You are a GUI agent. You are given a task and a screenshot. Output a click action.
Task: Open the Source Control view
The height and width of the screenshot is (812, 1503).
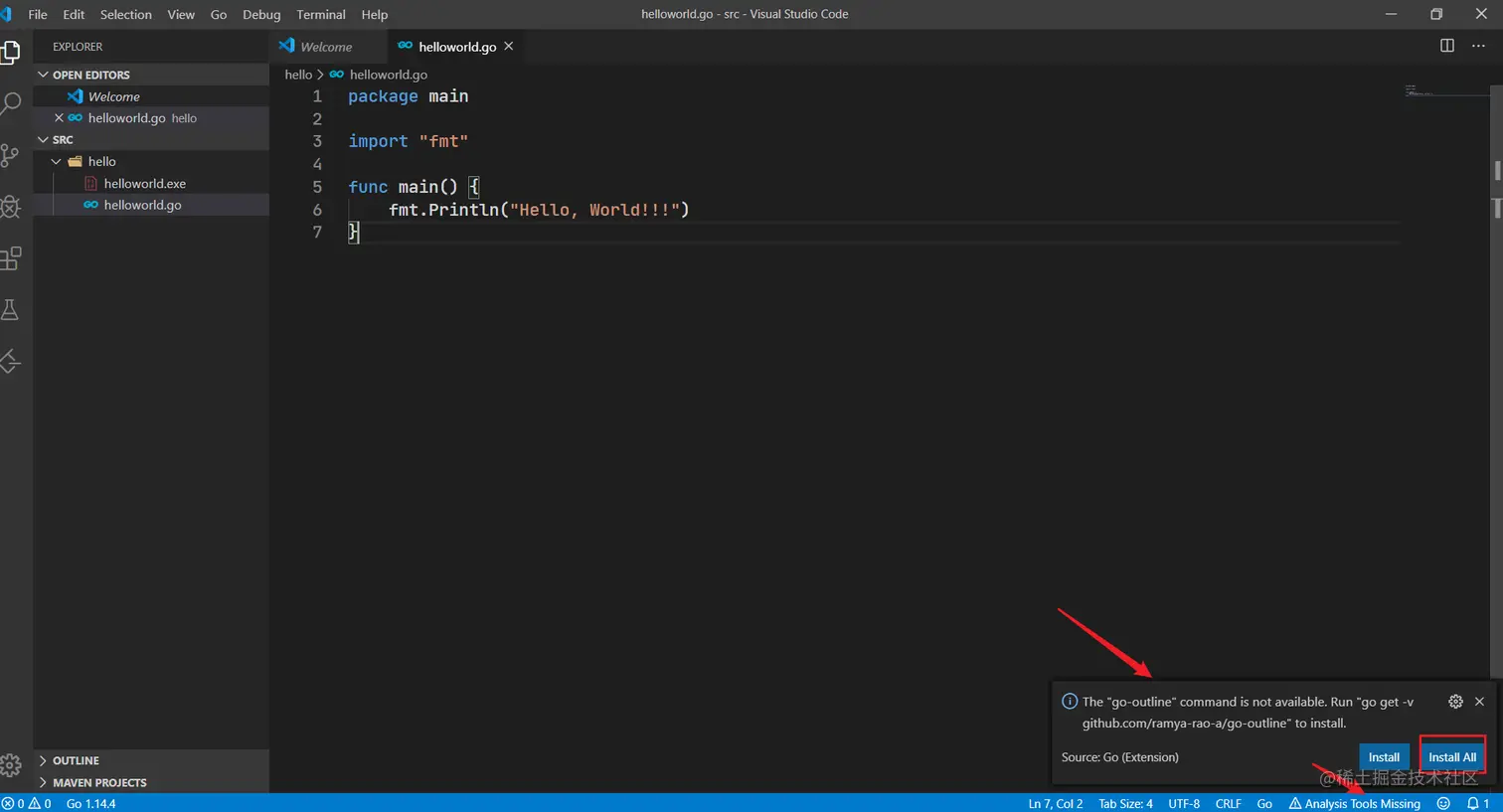coord(10,155)
